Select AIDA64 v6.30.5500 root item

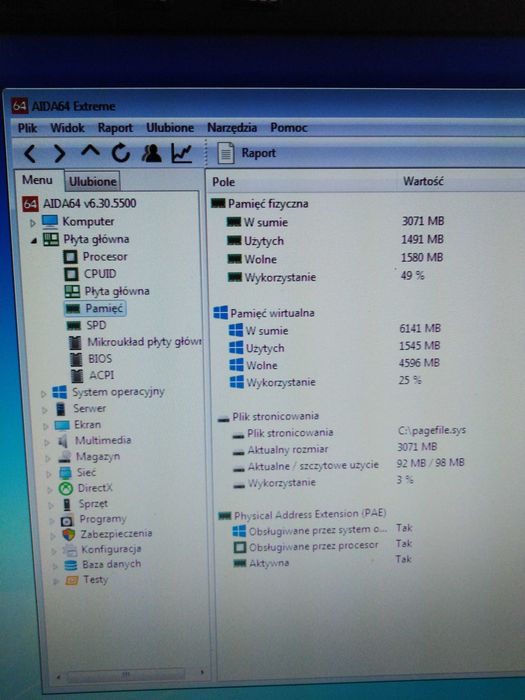(x=89, y=204)
